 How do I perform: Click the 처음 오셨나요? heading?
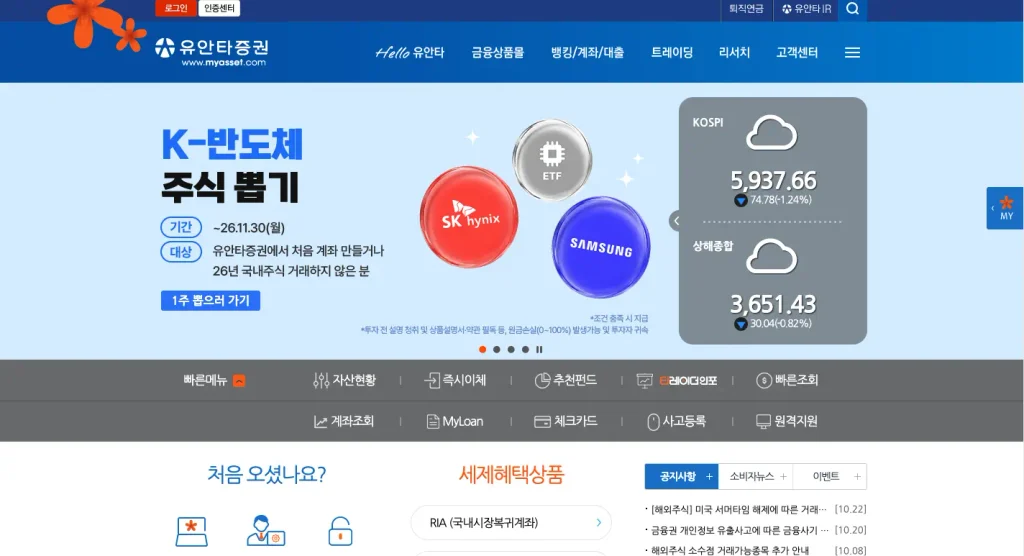point(266,474)
